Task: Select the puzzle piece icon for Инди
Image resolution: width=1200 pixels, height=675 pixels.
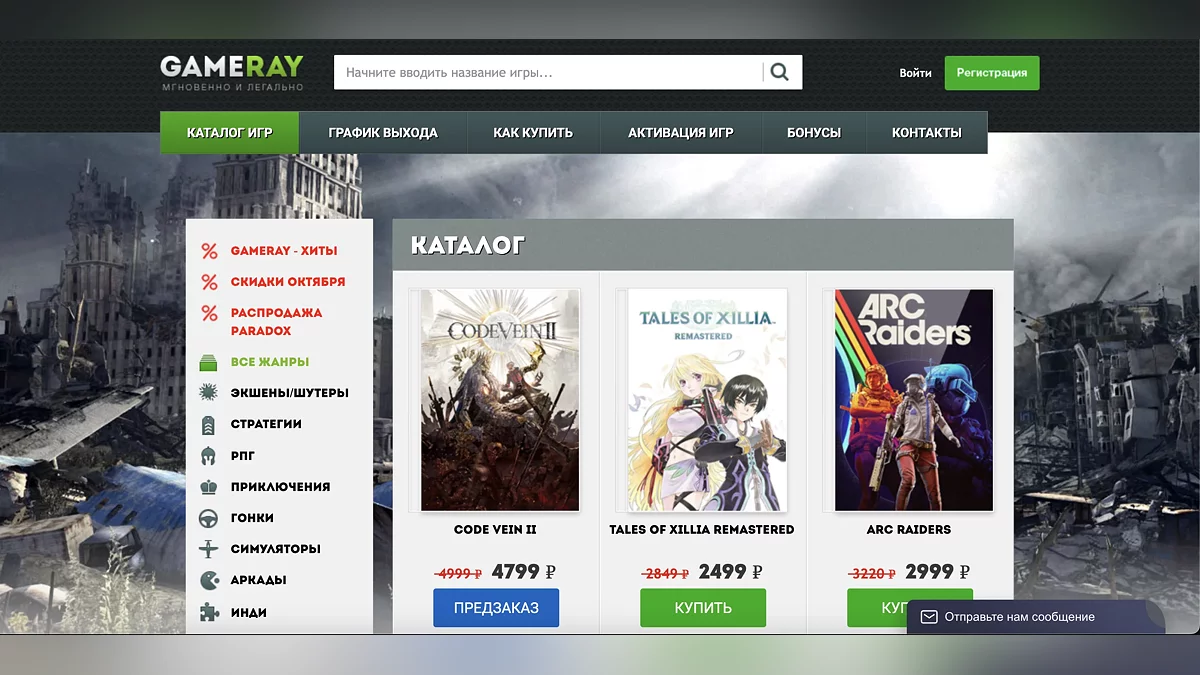Action: tap(209, 612)
